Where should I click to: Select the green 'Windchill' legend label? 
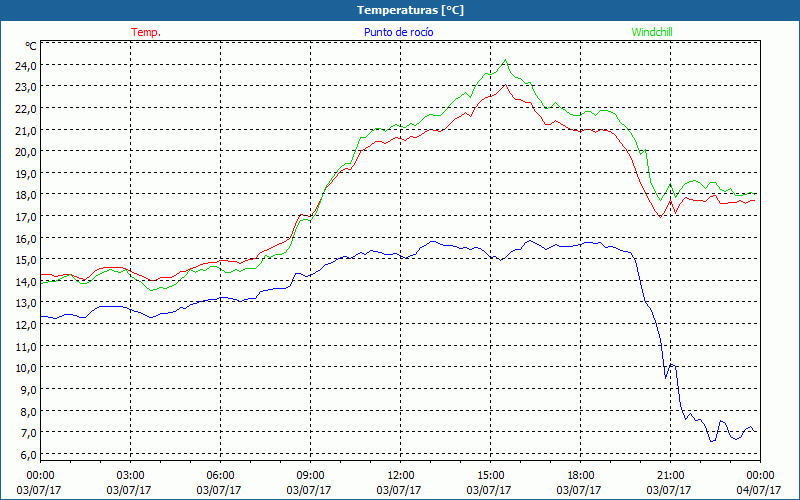(x=652, y=32)
